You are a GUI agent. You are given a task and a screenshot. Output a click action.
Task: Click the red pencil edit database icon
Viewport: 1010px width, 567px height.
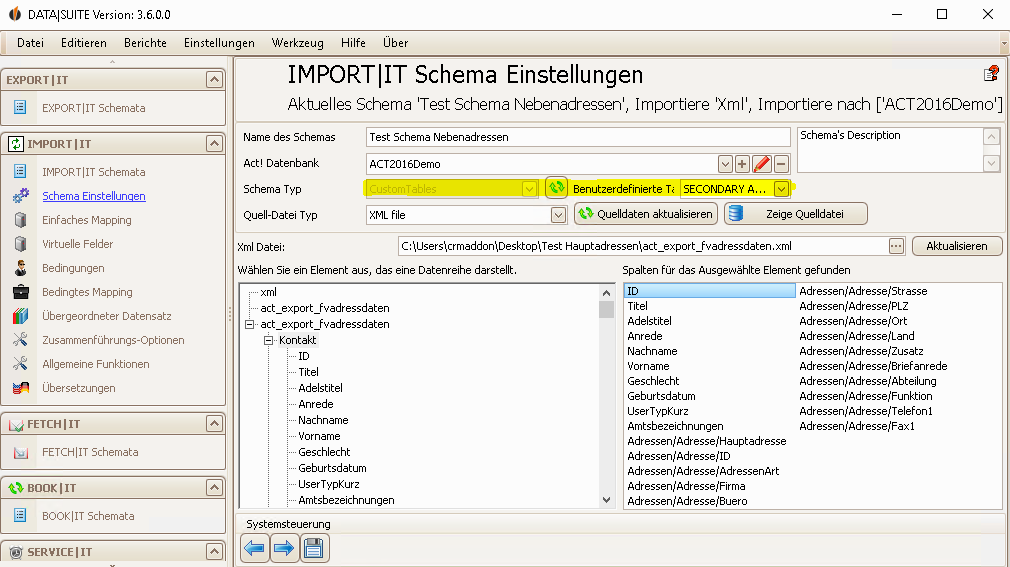tap(762, 164)
